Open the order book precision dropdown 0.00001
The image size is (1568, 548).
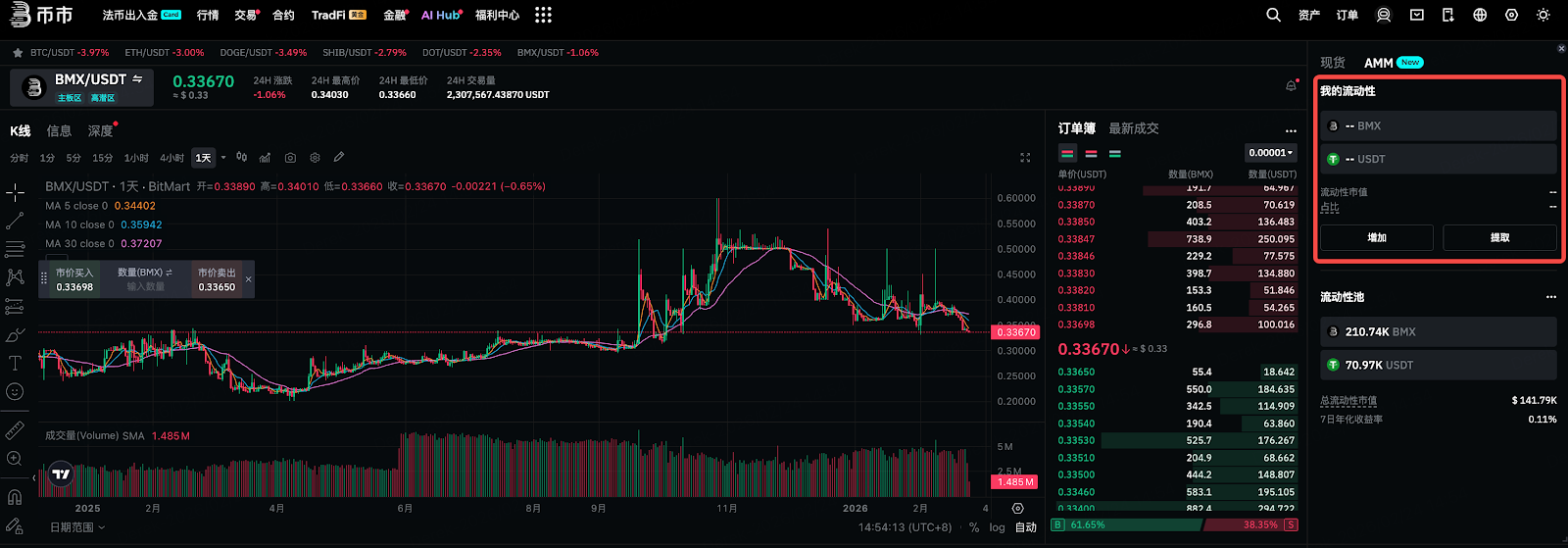click(1271, 153)
